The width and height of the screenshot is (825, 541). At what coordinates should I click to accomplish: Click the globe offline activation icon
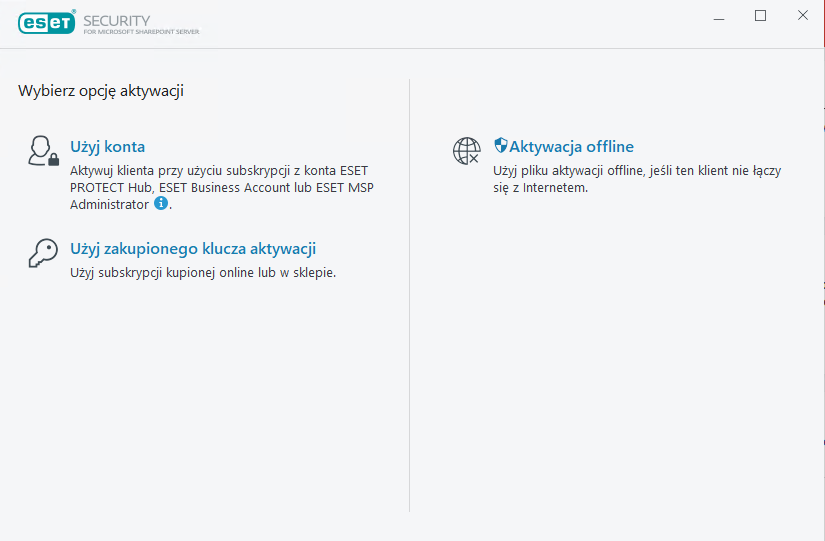467,151
